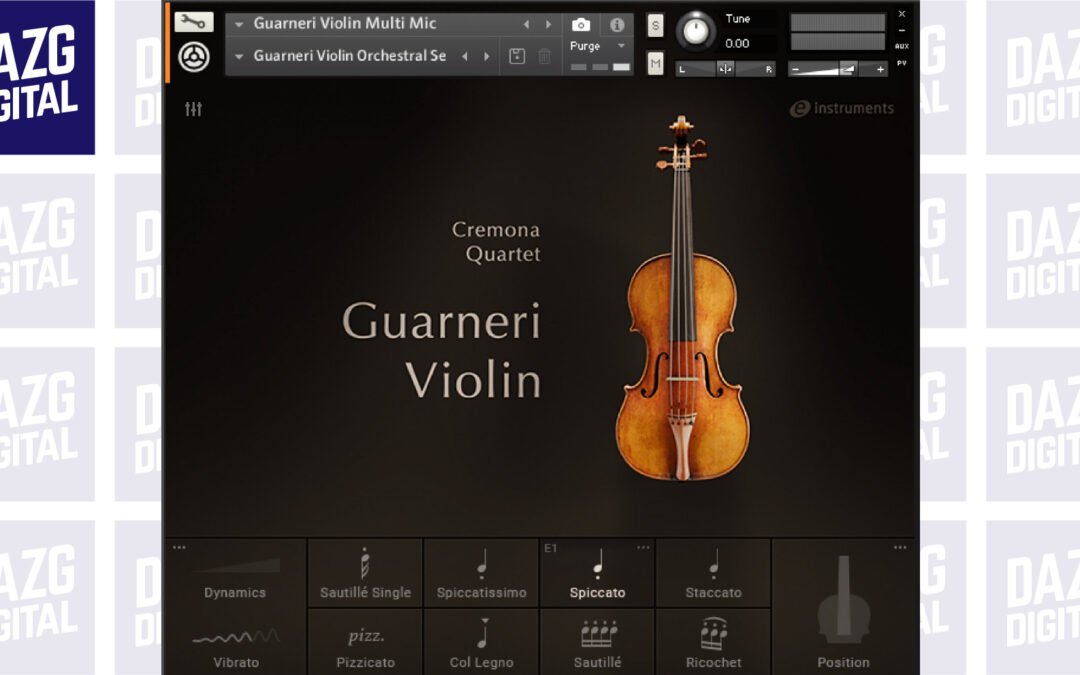
Task: Activate the highlighted Spiccato articulation
Action: click(x=597, y=573)
